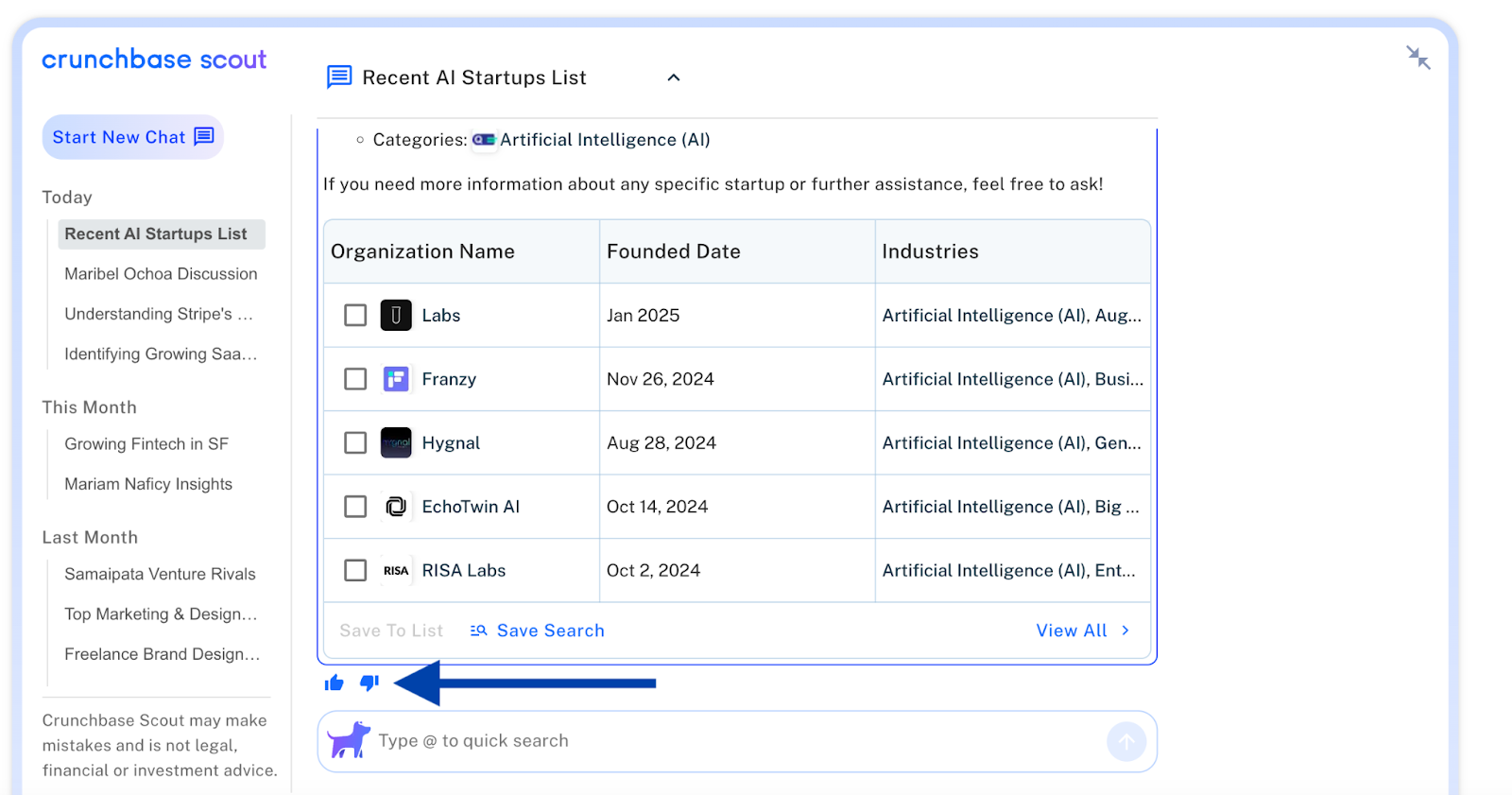Collapse the chat title dropdown chevron
Image resolution: width=1512 pixels, height=795 pixels.
pos(674,78)
